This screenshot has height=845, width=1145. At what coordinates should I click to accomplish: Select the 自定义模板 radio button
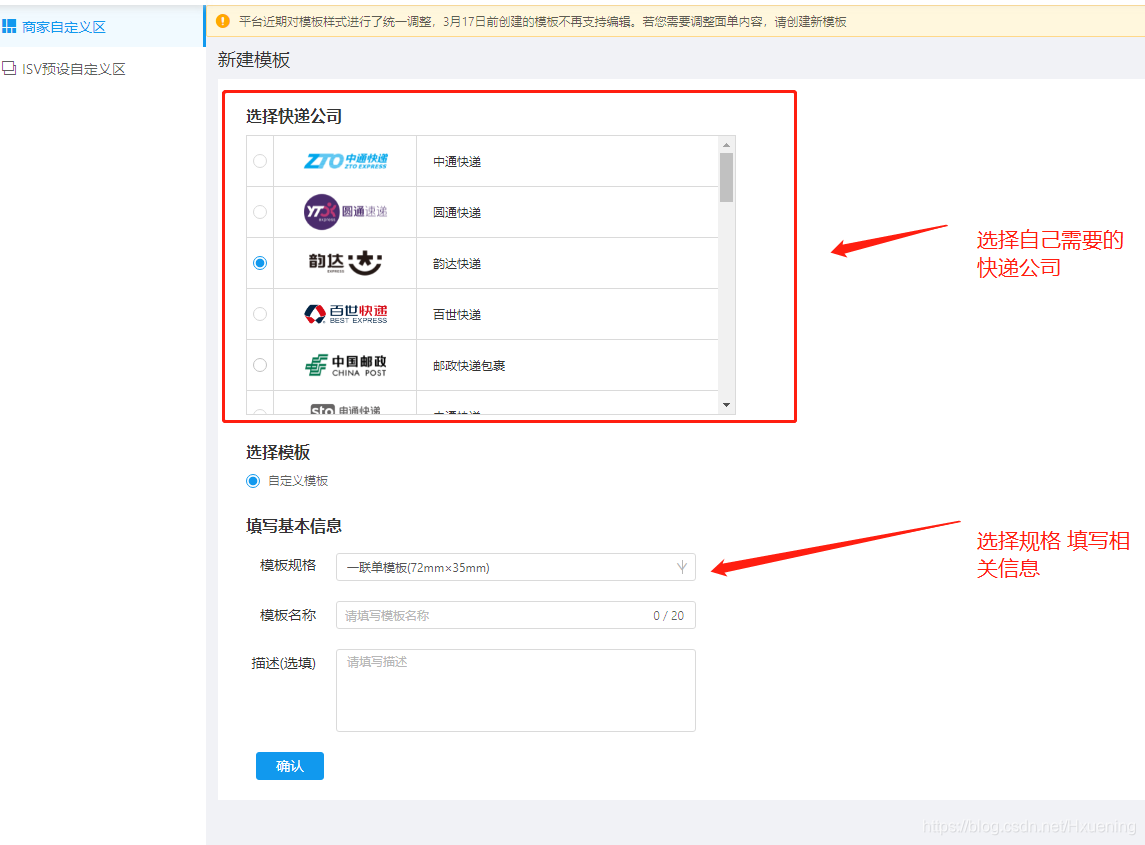click(x=253, y=481)
